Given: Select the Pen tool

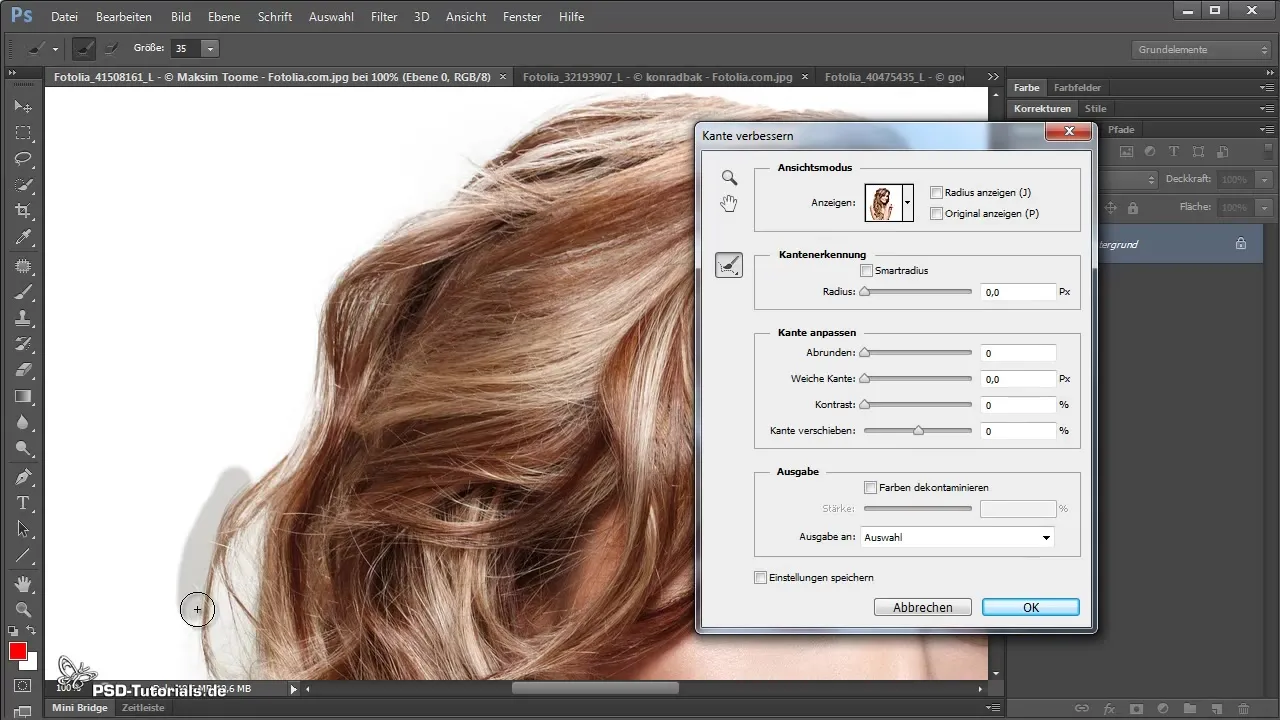Looking at the screenshot, I should point(23,476).
